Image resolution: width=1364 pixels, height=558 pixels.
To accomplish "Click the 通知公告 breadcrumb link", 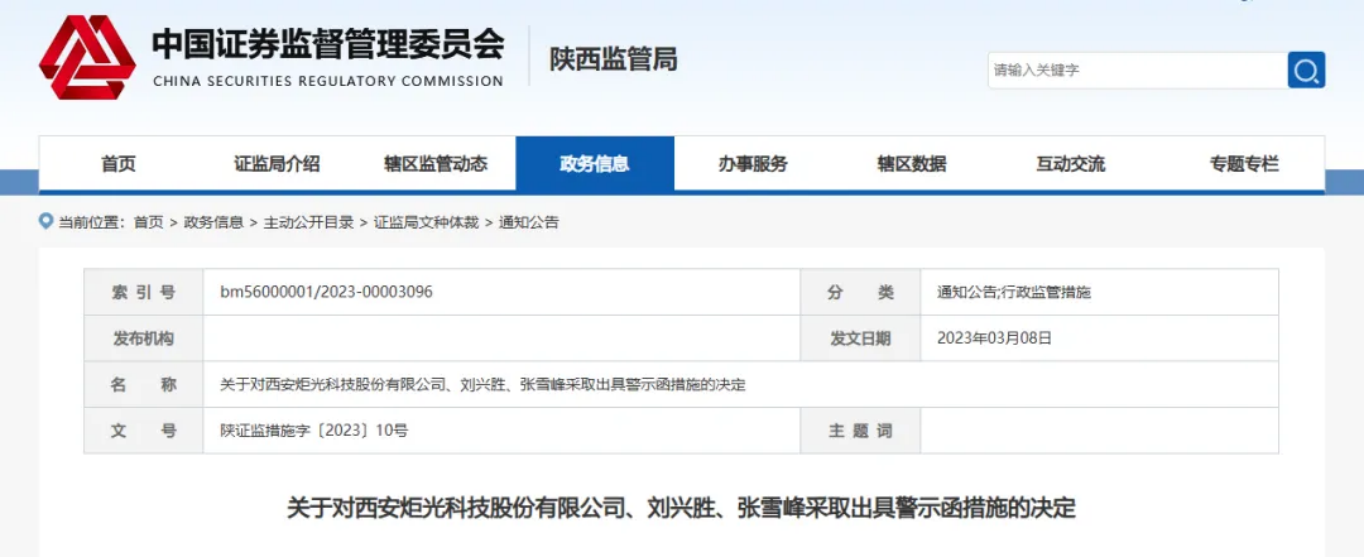I will (x=528, y=222).
